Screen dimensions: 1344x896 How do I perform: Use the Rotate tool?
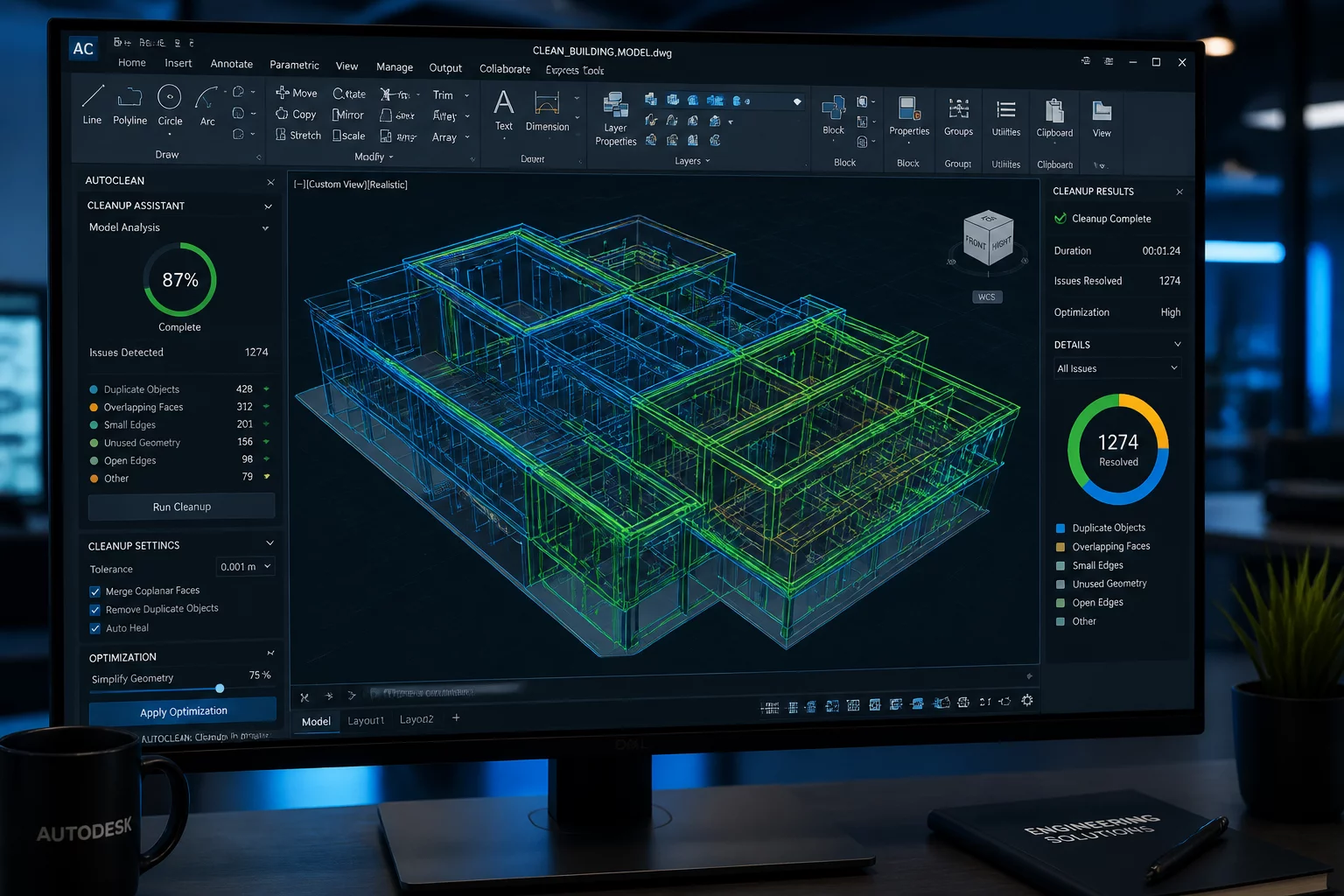[x=349, y=94]
